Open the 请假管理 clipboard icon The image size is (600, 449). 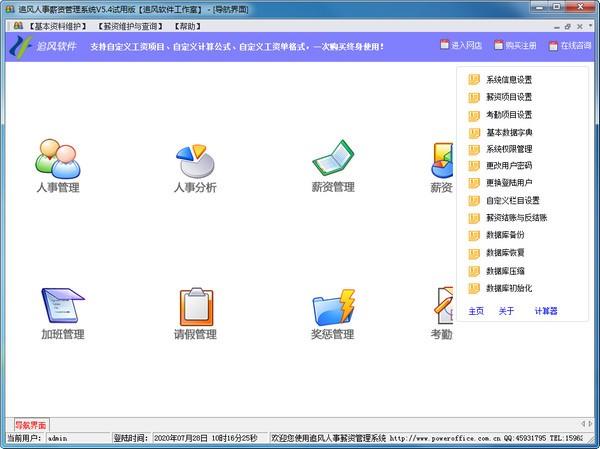[196, 307]
